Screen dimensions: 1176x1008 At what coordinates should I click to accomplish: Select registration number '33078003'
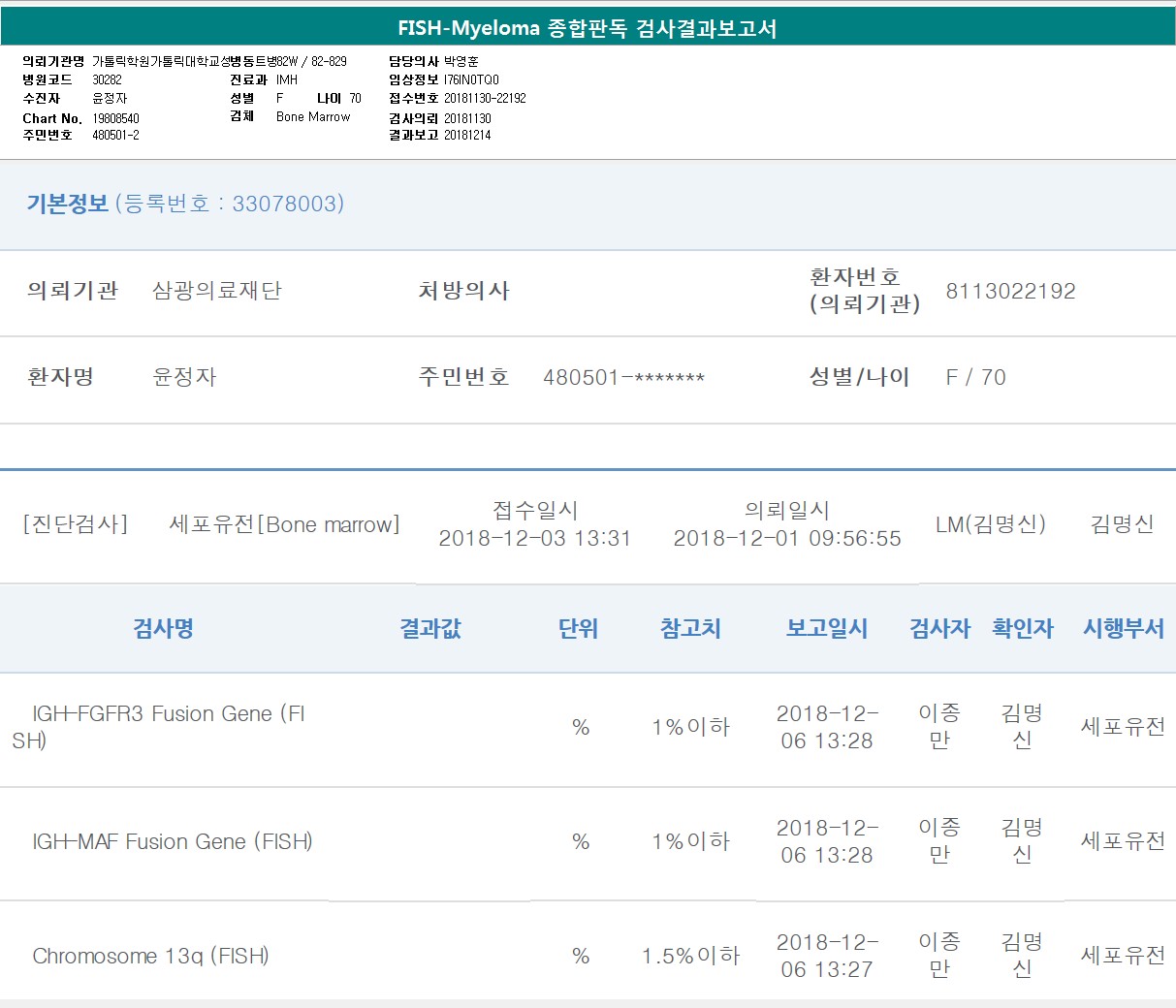click(x=285, y=204)
